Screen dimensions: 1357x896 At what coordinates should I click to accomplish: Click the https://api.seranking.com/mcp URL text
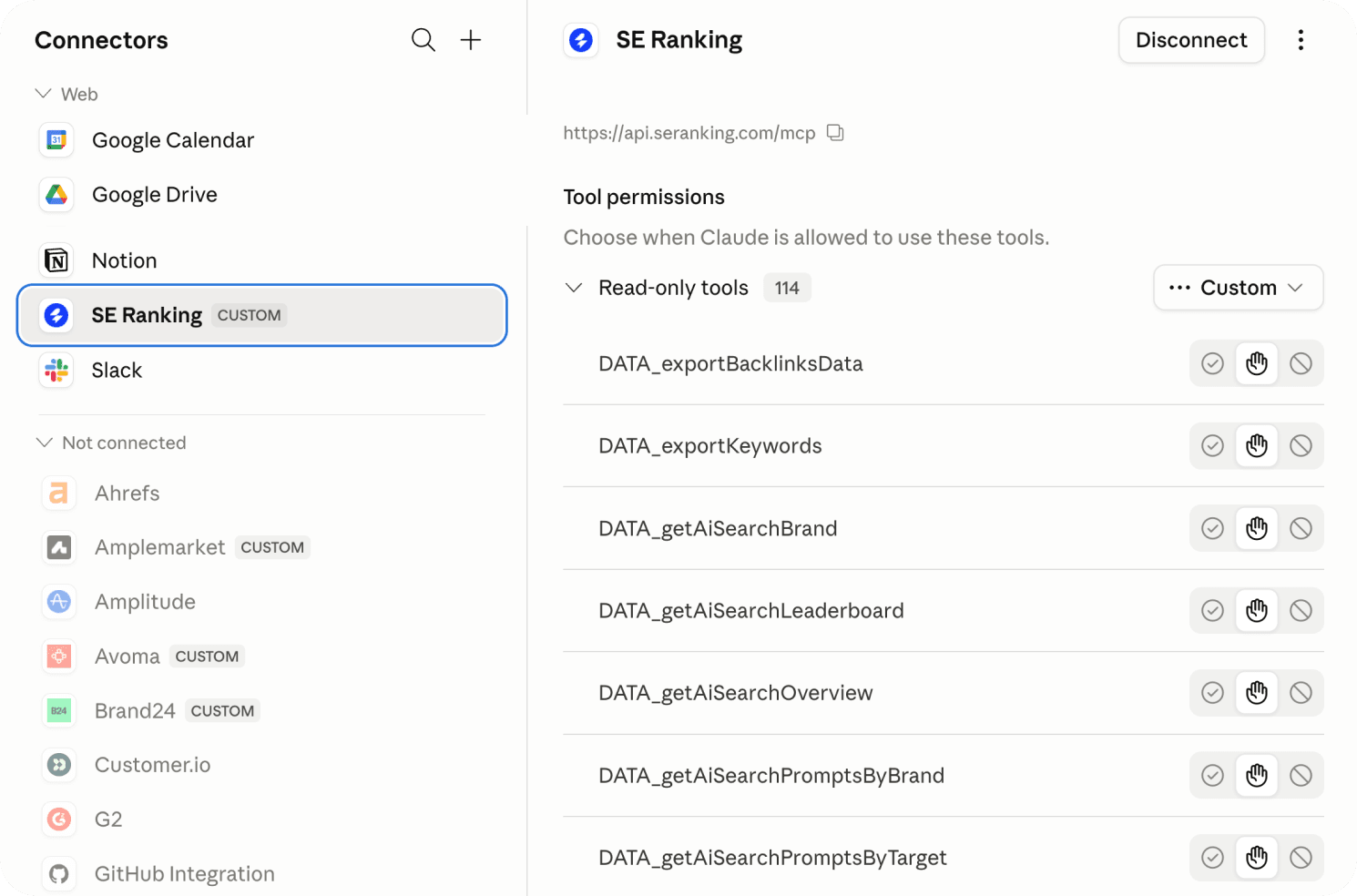point(689,133)
